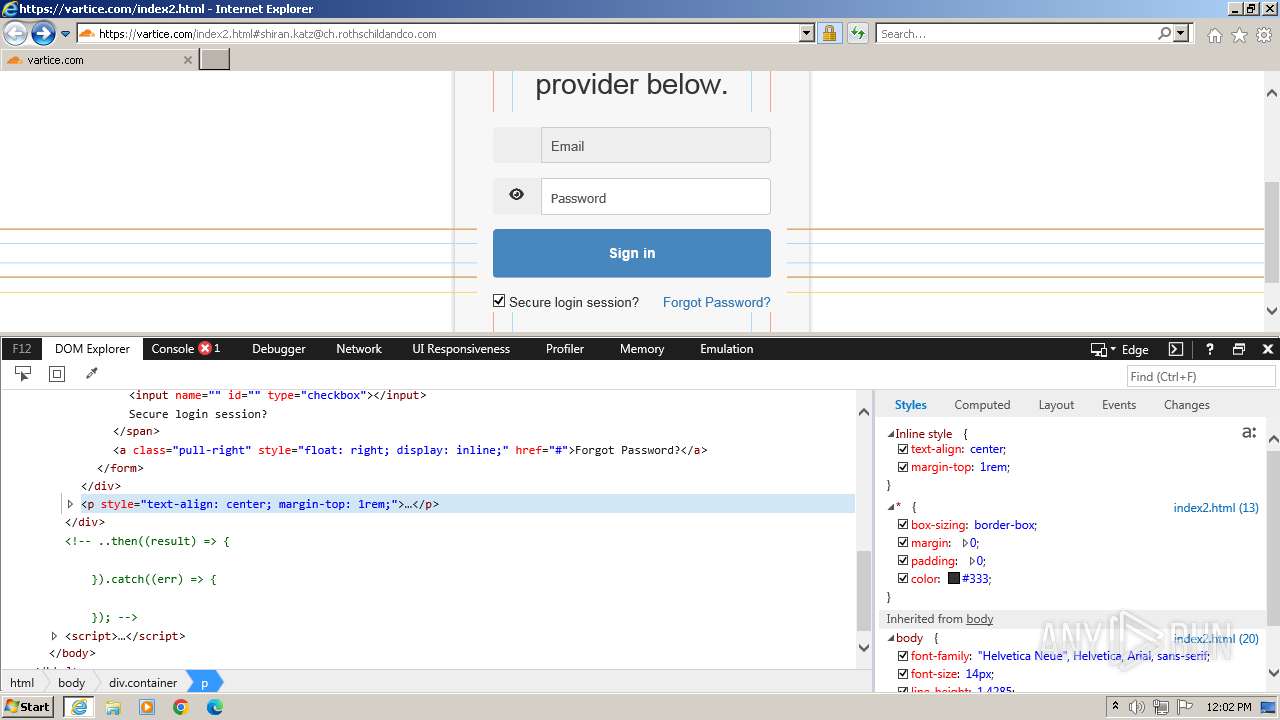Expand the padding shorthand values
1280x720 pixels.
(973, 561)
